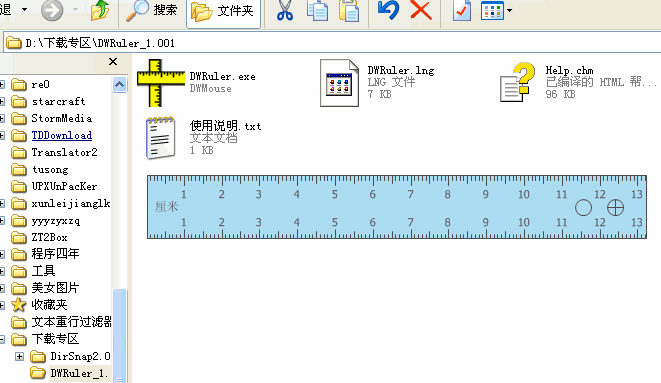Viewport: 661px width, 383px height.
Task: Select the DWRuler.exe ruler icon
Action: click(161, 83)
